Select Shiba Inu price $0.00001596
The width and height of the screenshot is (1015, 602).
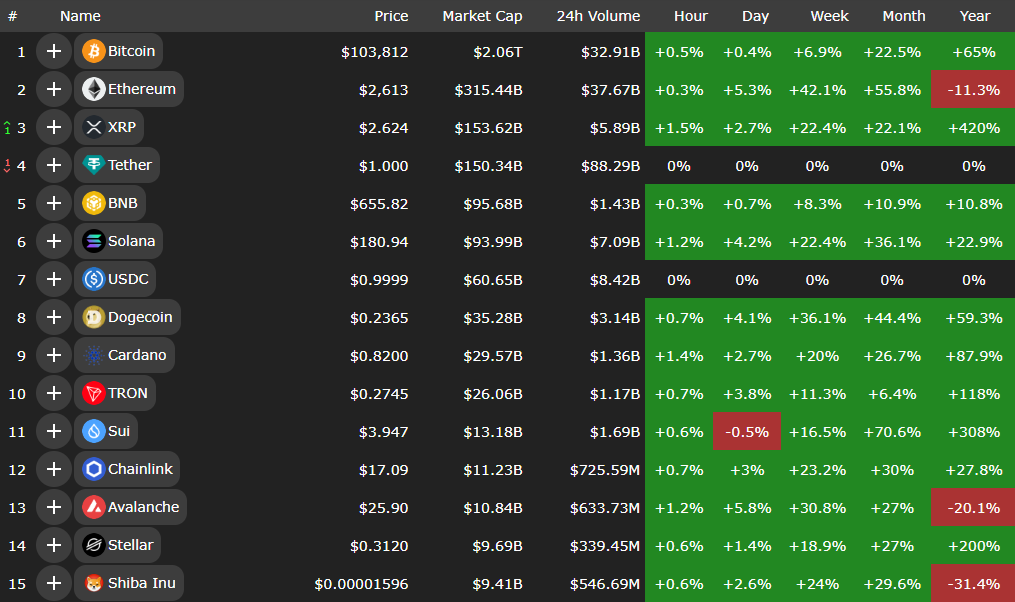pyautogui.click(x=361, y=584)
